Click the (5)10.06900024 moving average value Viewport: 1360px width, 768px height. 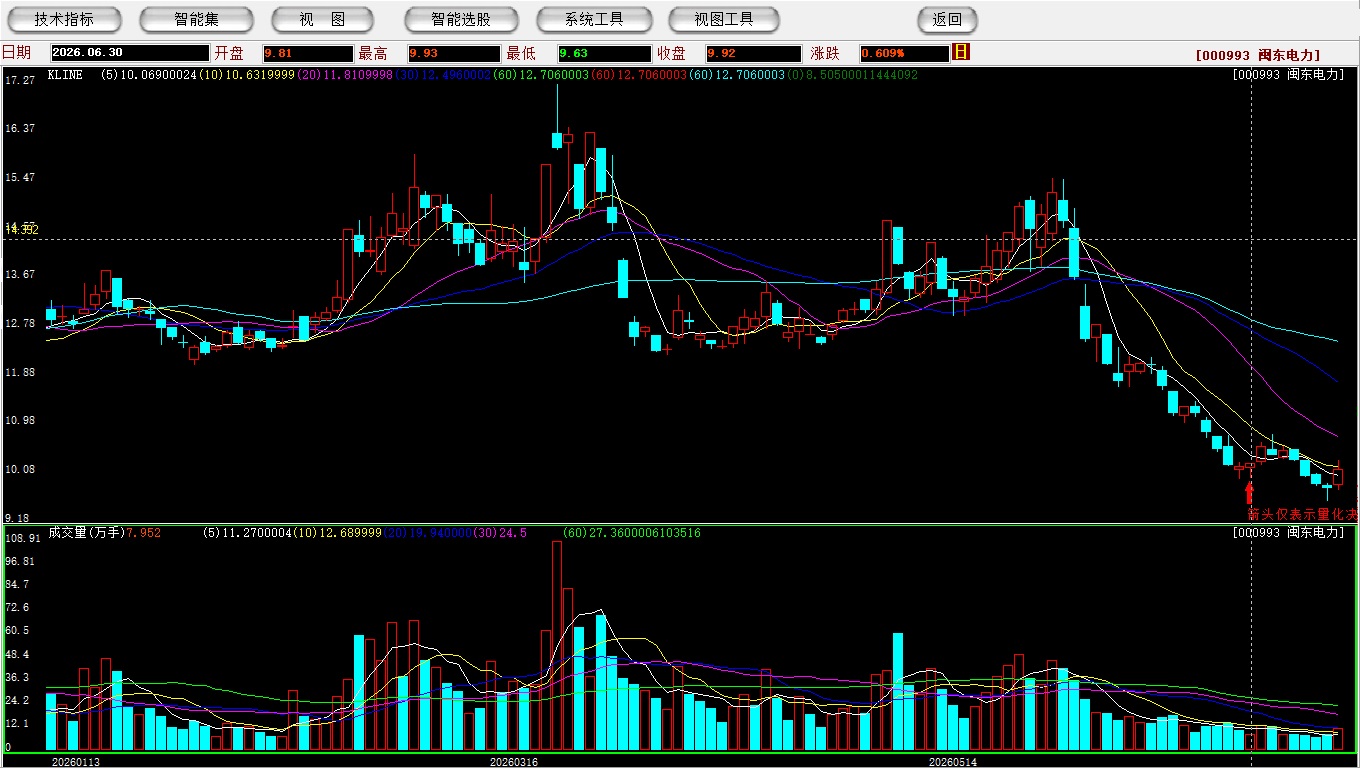tap(149, 75)
